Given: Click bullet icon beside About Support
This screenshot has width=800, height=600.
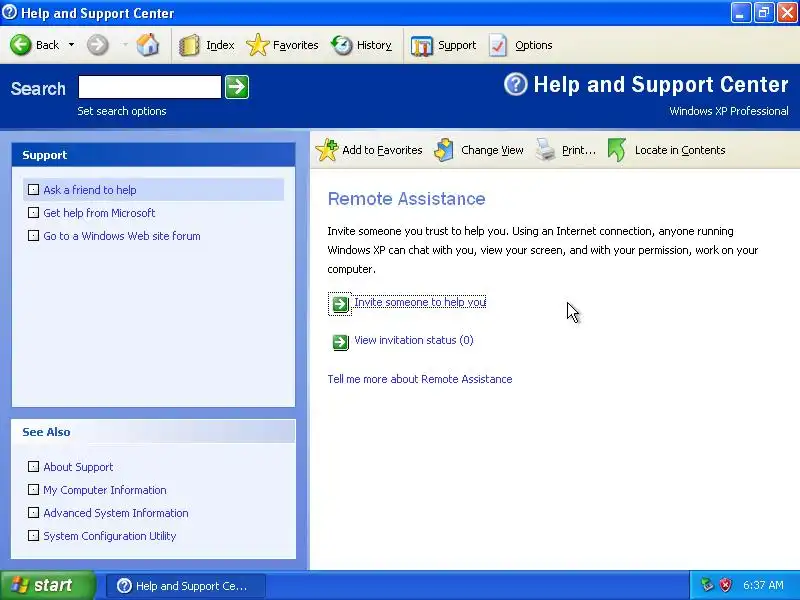Looking at the screenshot, I should pyautogui.click(x=33, y=467).
